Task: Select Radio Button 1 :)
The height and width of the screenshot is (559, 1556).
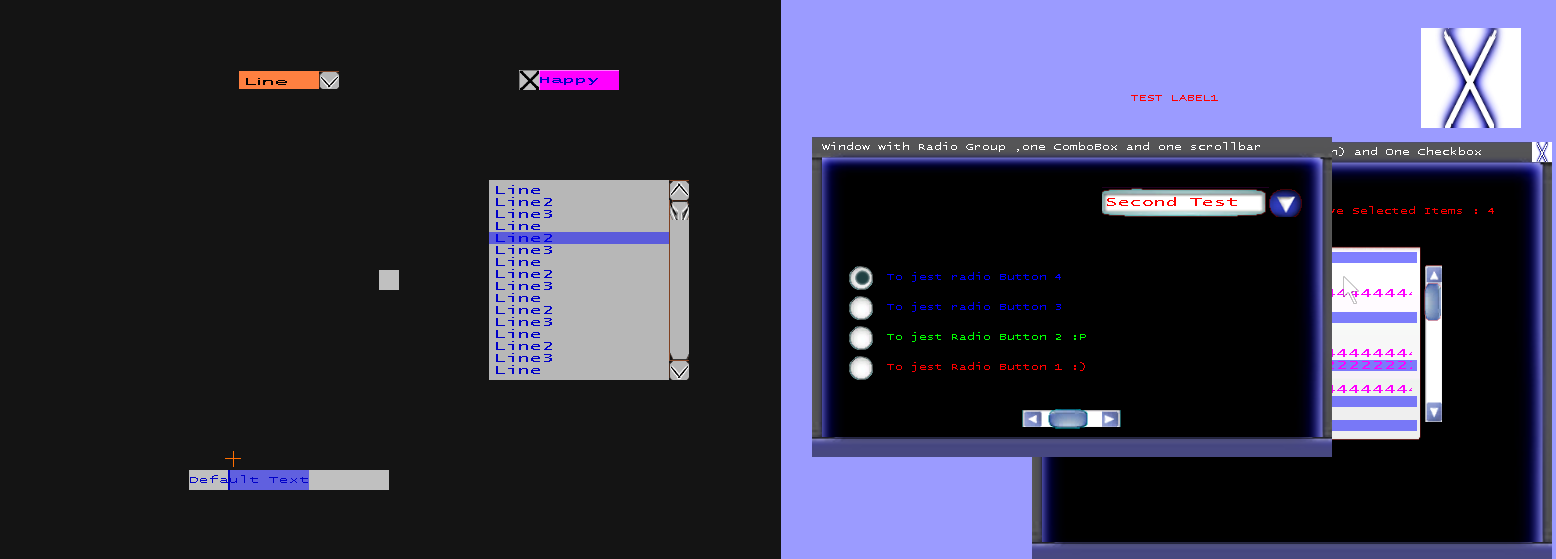Action: tap(861, 367)
